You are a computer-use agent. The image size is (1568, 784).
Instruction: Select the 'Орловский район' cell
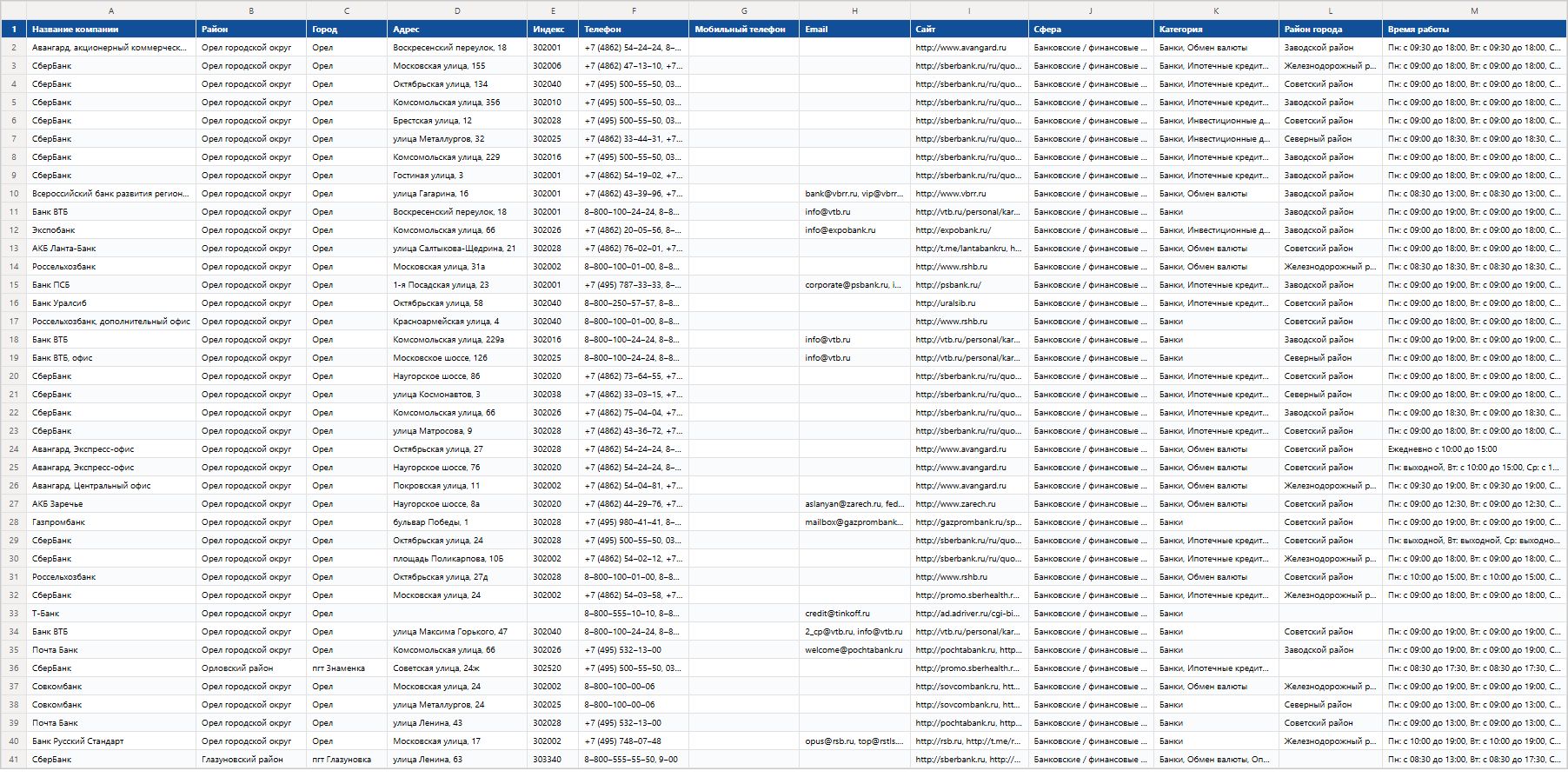pyautogui.click(x=251, y=668)
